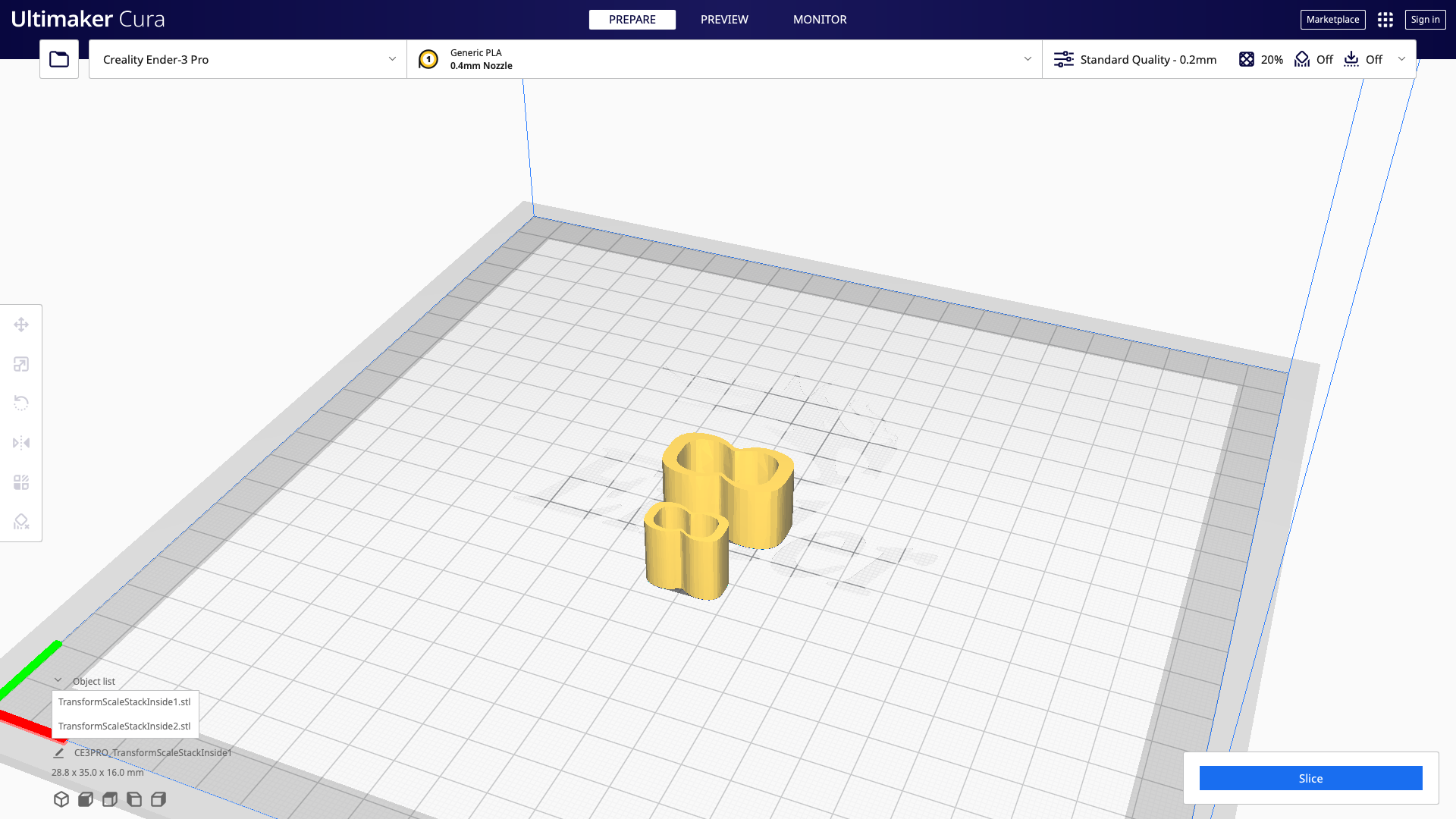Edit job name pencil icon
1456x819 pixels.
point(59,753)
